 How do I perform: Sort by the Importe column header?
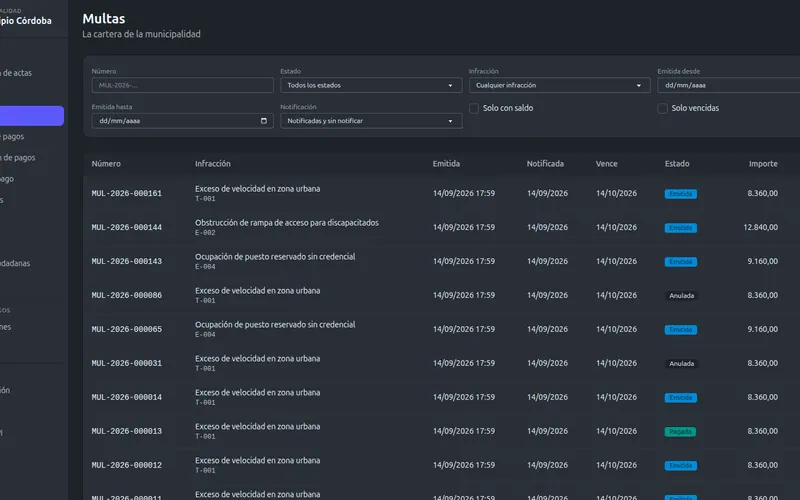click(x=763, y=164)
